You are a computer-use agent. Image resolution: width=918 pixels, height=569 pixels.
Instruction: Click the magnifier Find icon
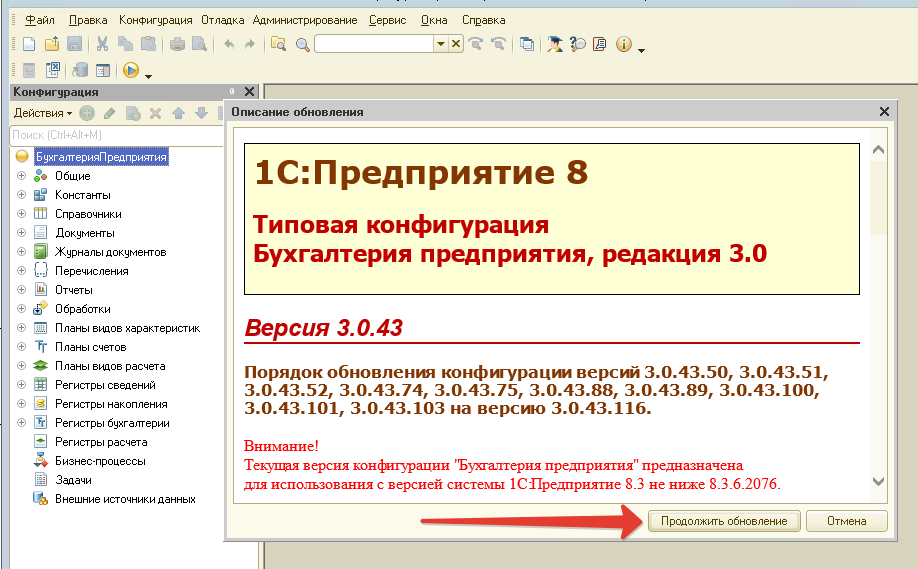point(303,44)
